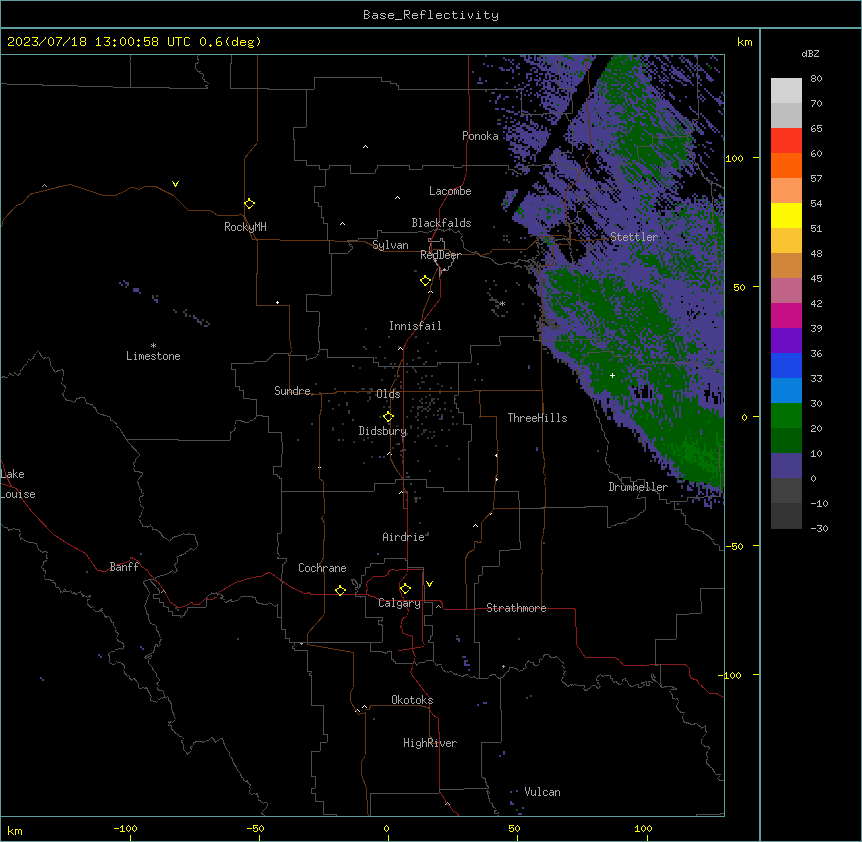Click the 2023/07/18 13:00:58 UTC timestamp
Image resolution: width=862 pixels, height=842 pixels.
coord(101,42)
